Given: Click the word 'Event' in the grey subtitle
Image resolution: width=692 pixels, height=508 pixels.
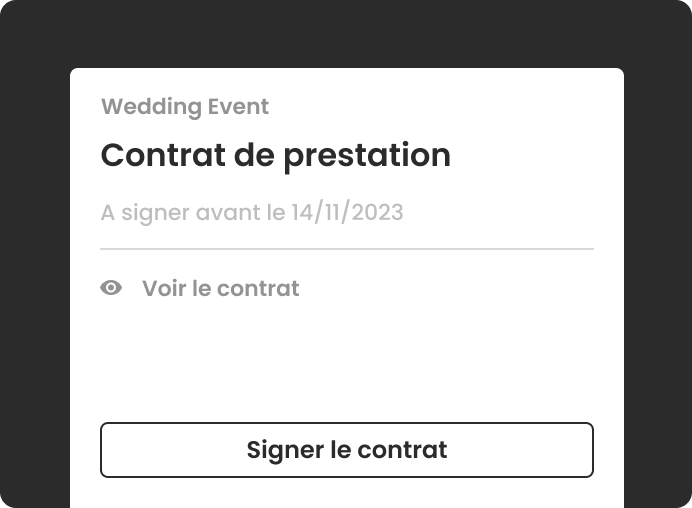Looking at the screenshot, I should coord(238,106).
